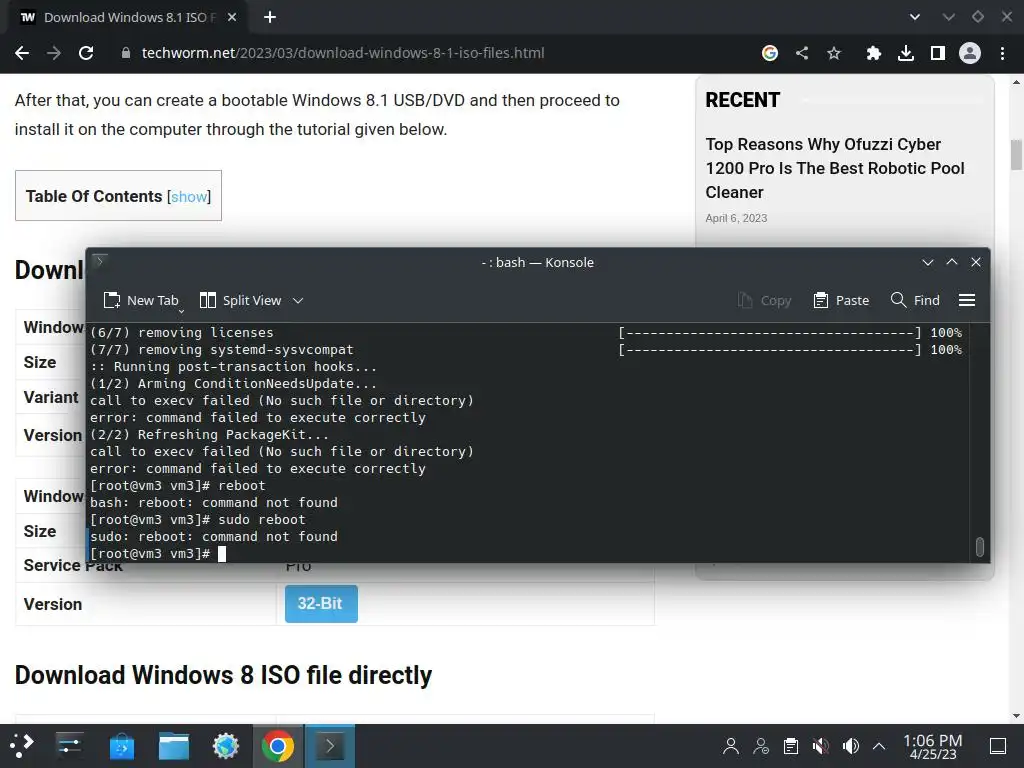Click techworm.net address bar URL
This screenshot has width=1024, height=768.
coord(343,54)
